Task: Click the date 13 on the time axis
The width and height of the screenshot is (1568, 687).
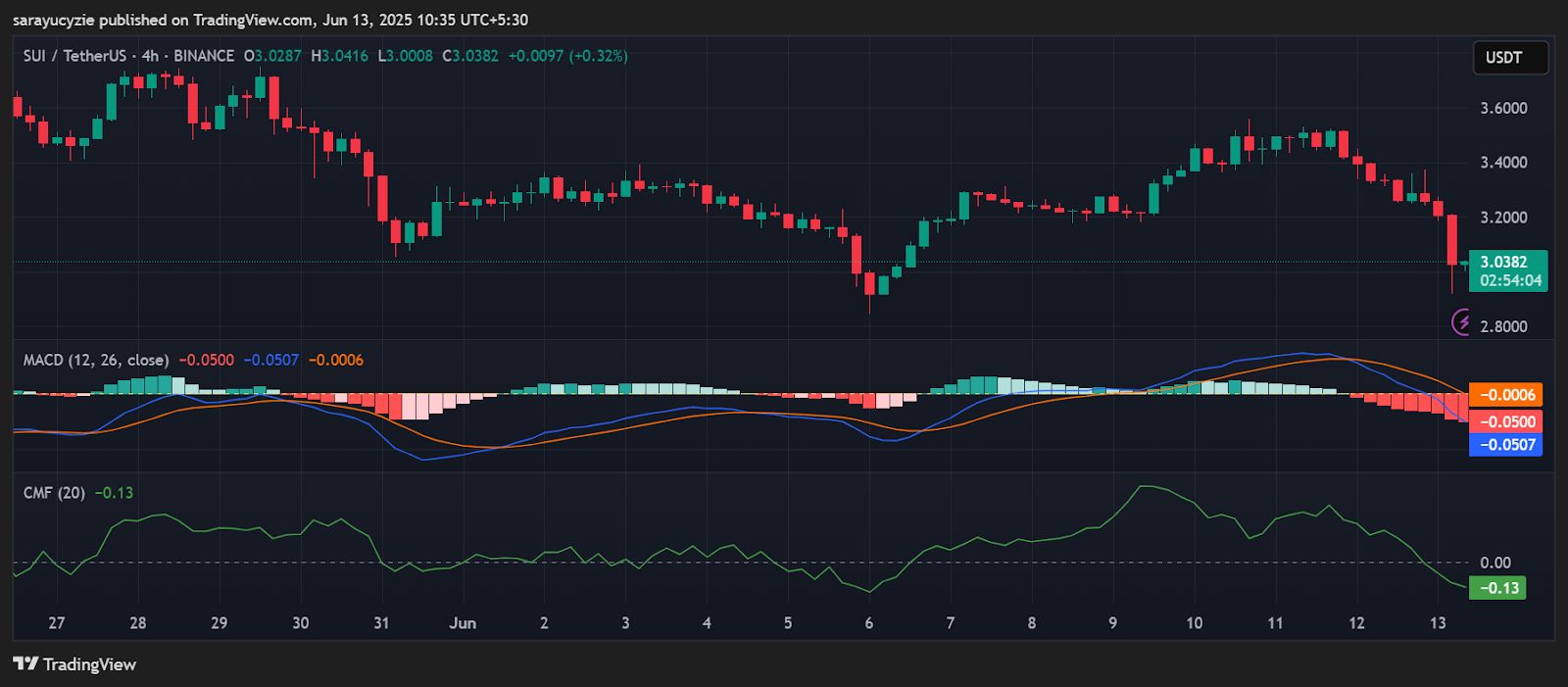Action: (x=1437, y=623)
